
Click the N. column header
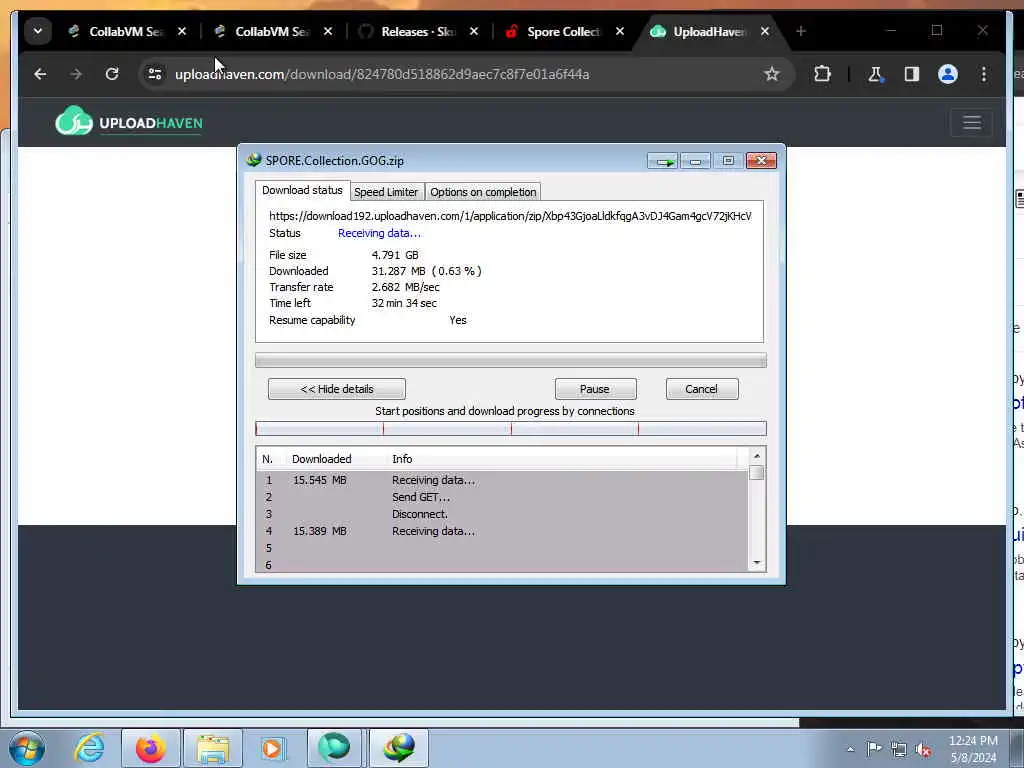pyautogui.click(x=268, y=459)
